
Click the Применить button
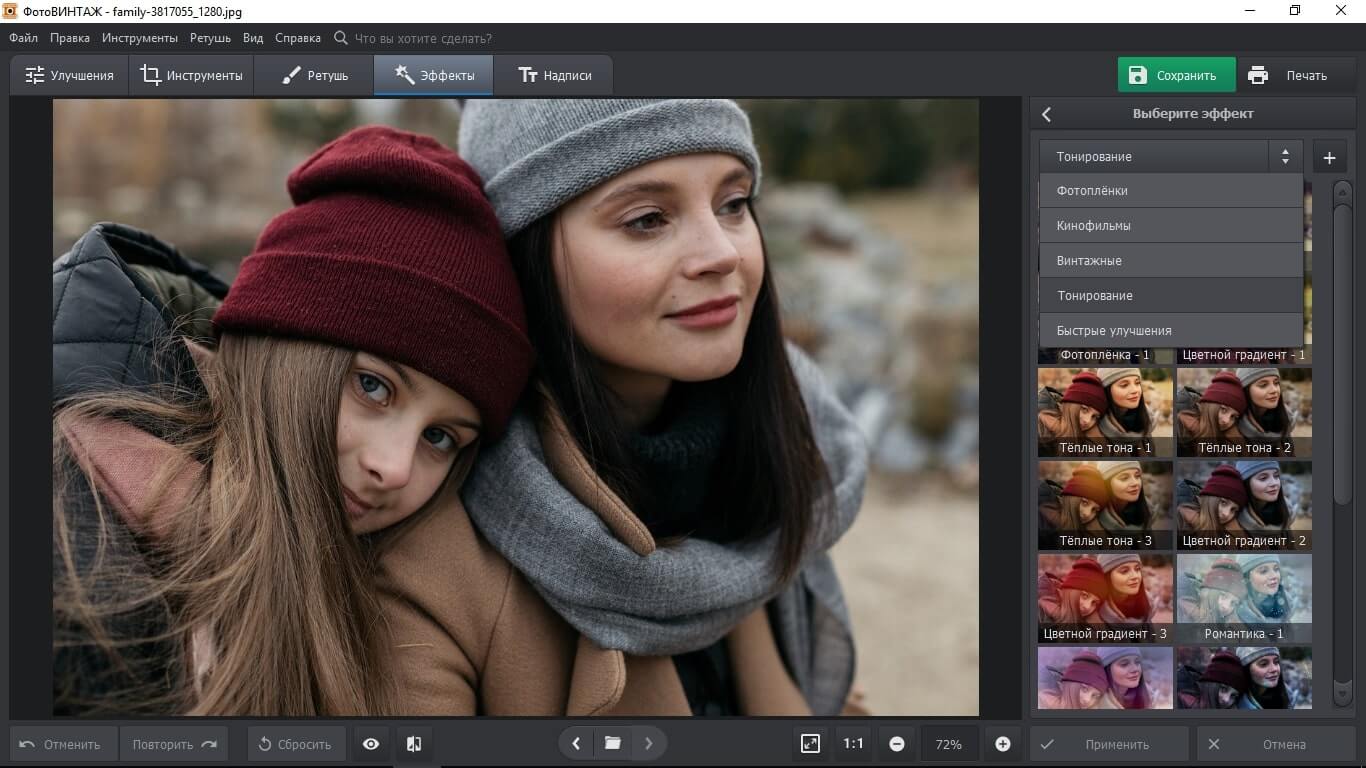click(x=1109, y=744)
